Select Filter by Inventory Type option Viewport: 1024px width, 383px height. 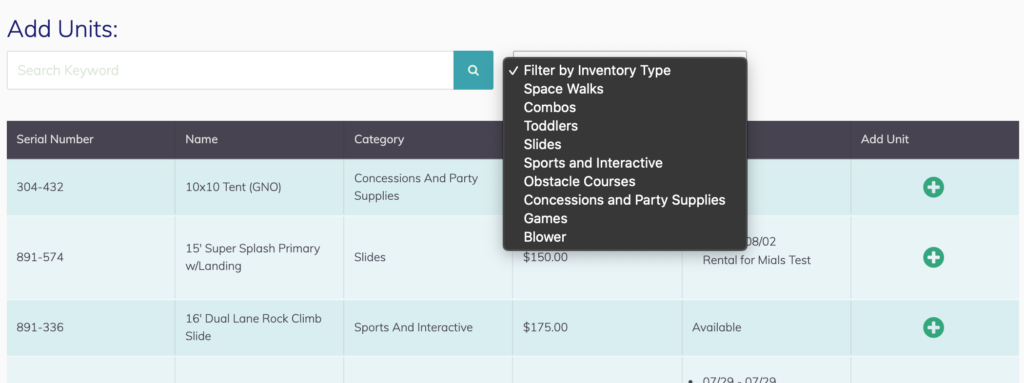coord(625,70)
